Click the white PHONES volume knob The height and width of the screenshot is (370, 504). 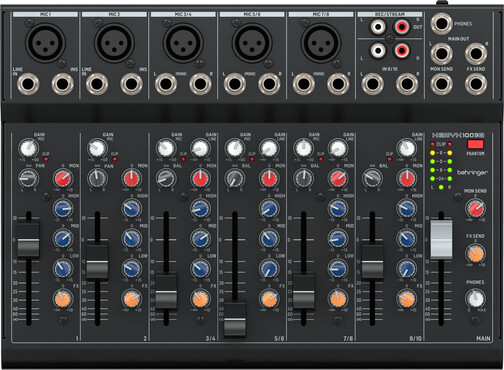pos(476,298)
